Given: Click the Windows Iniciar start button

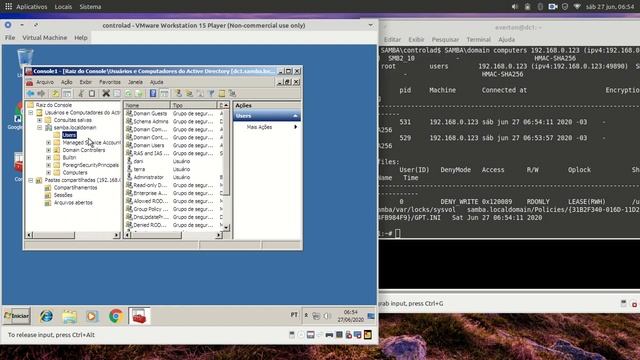Looking at the screenshot, I should point(16,316).
